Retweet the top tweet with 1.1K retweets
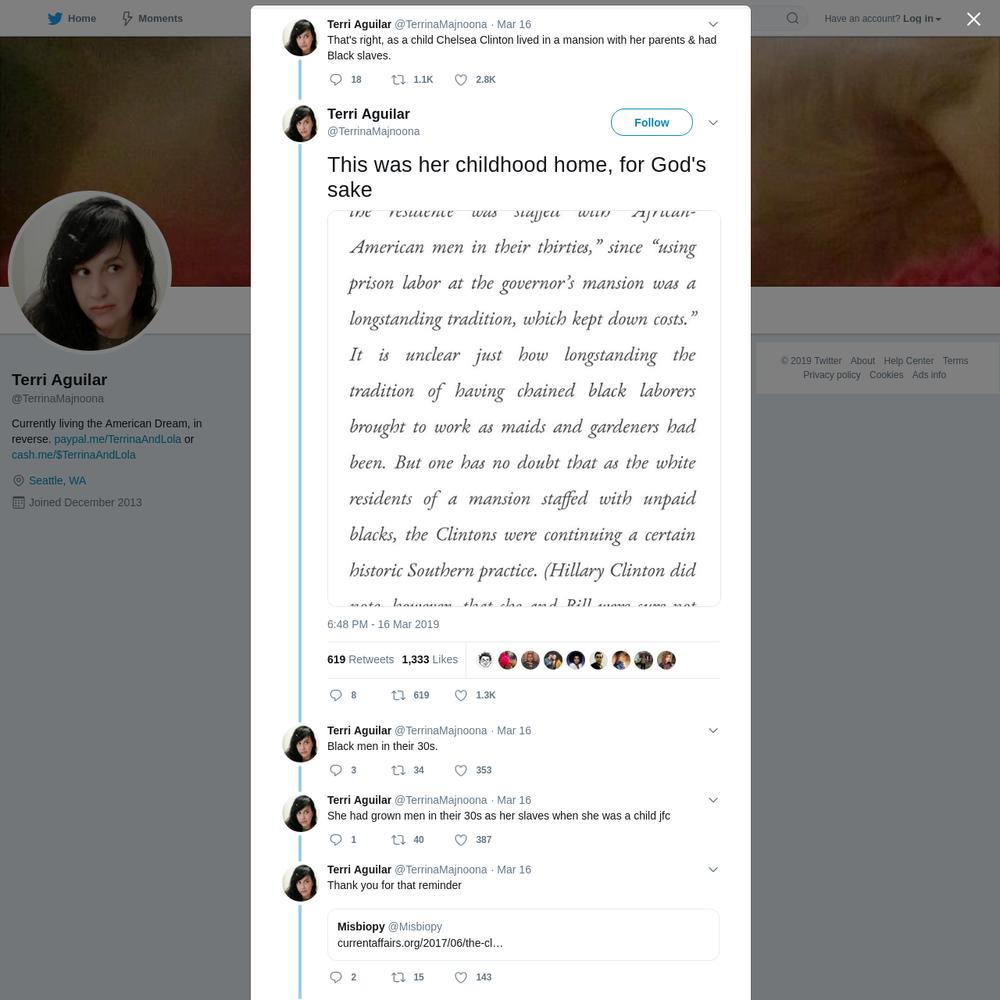 click(398, 80)
